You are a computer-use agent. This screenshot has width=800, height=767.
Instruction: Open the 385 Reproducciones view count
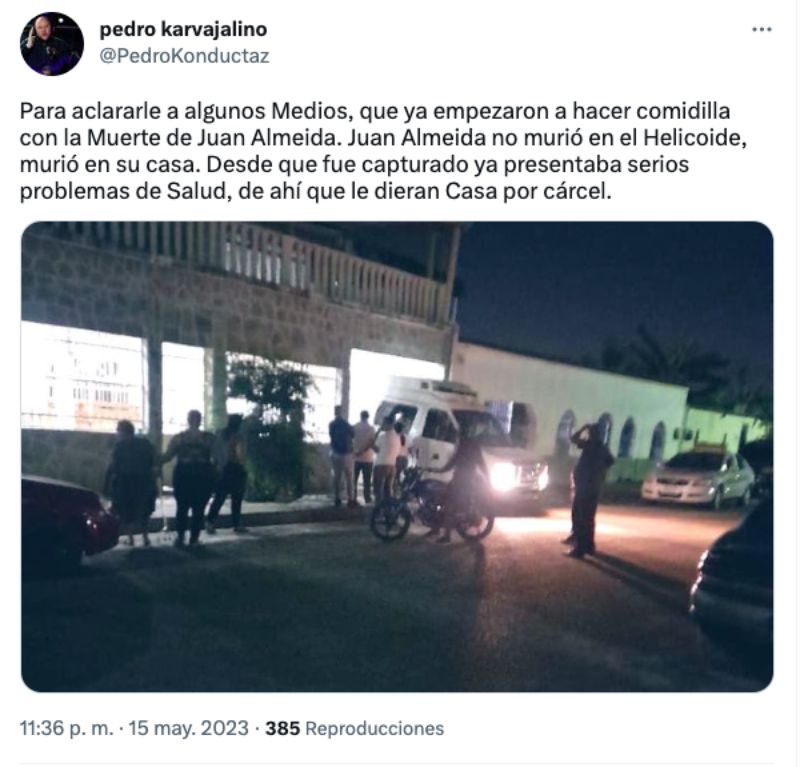pos(355,728)
